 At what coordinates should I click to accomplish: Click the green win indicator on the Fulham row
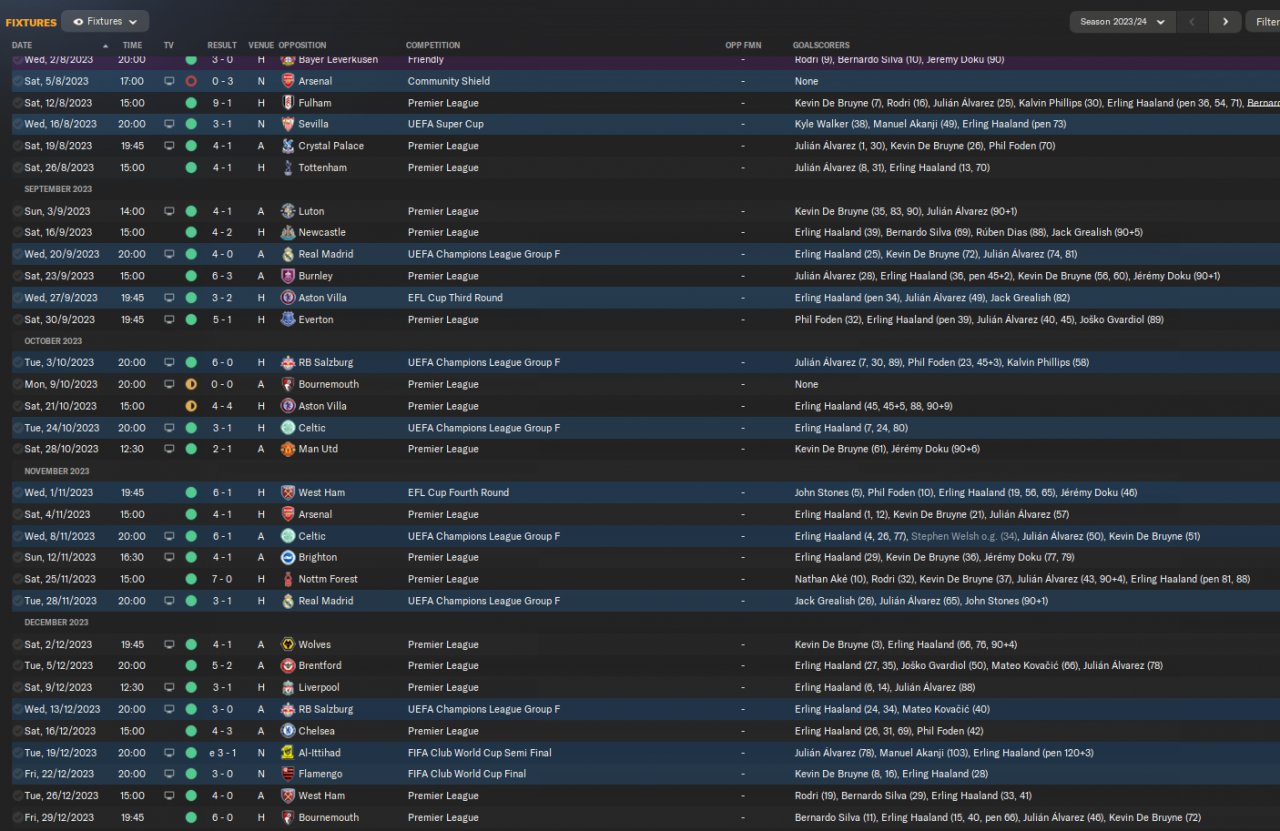tap(191, 103)
